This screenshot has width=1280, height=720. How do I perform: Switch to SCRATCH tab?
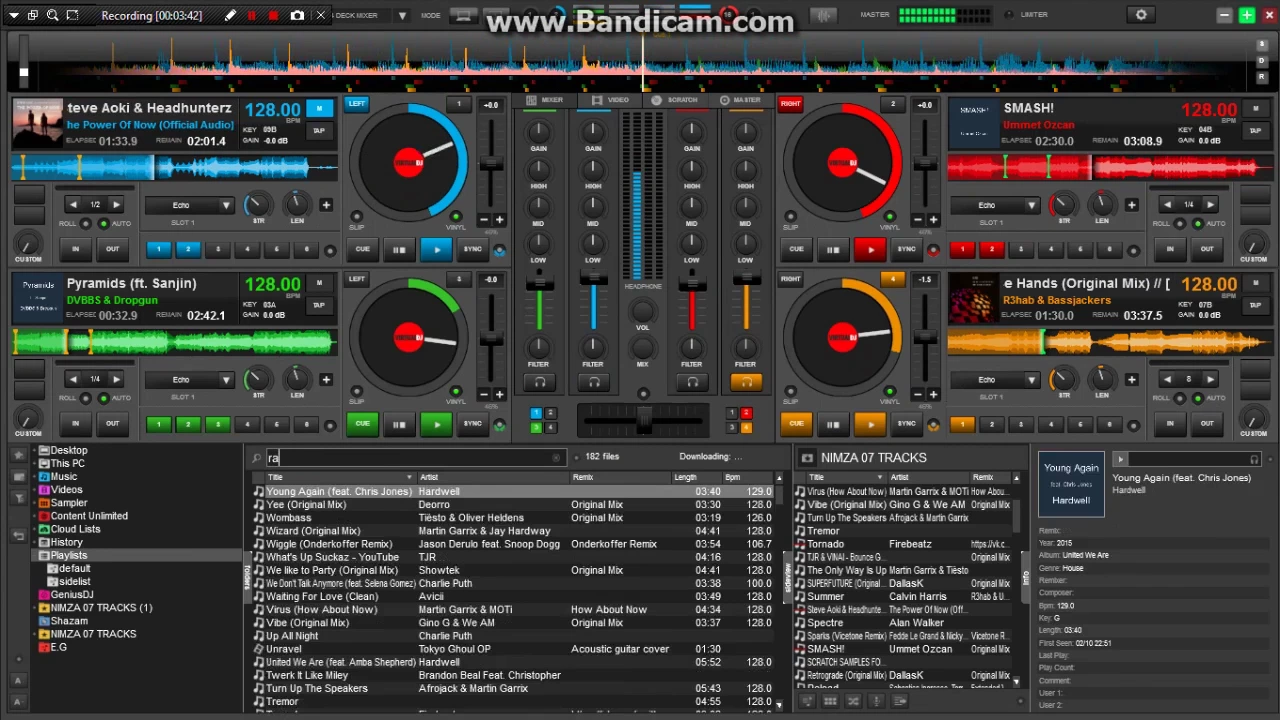click(x=675, y=100)
